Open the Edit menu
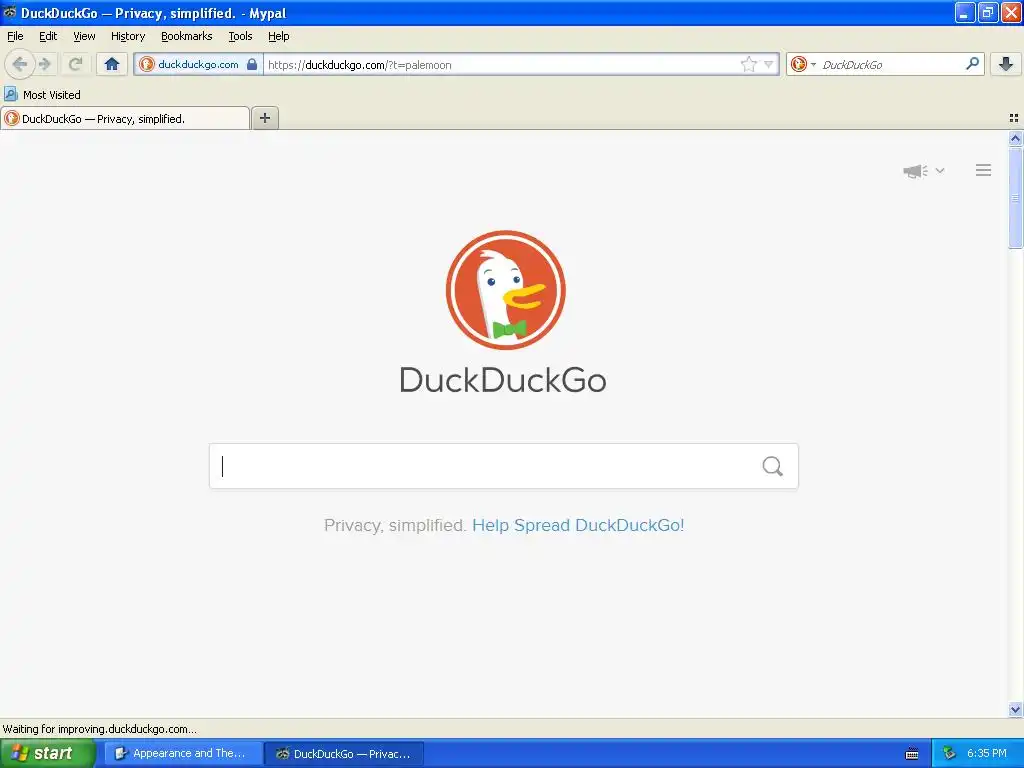1024x768 pixels. point(48,36)
